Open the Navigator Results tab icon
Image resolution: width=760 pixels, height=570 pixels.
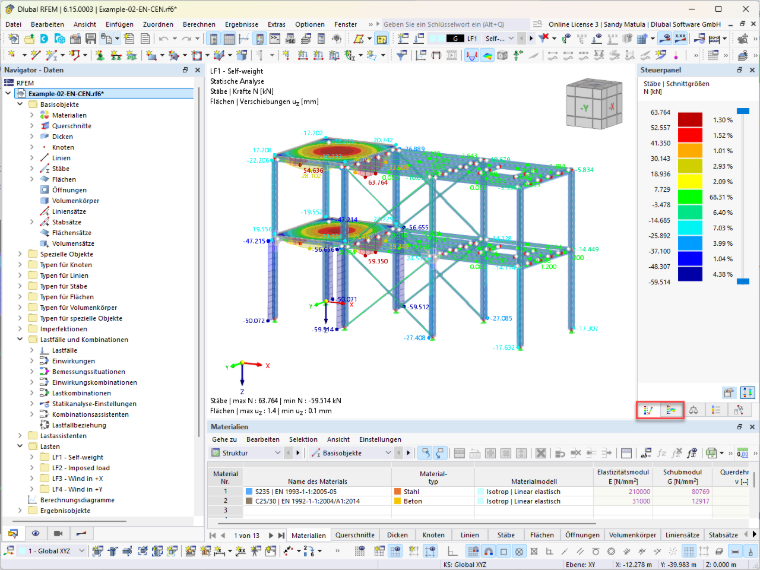coord(81,533)
